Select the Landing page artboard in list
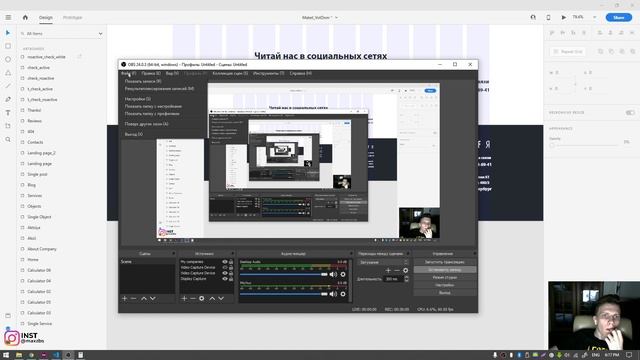Screen dimensions: 640x360 (x=40, y=164)
